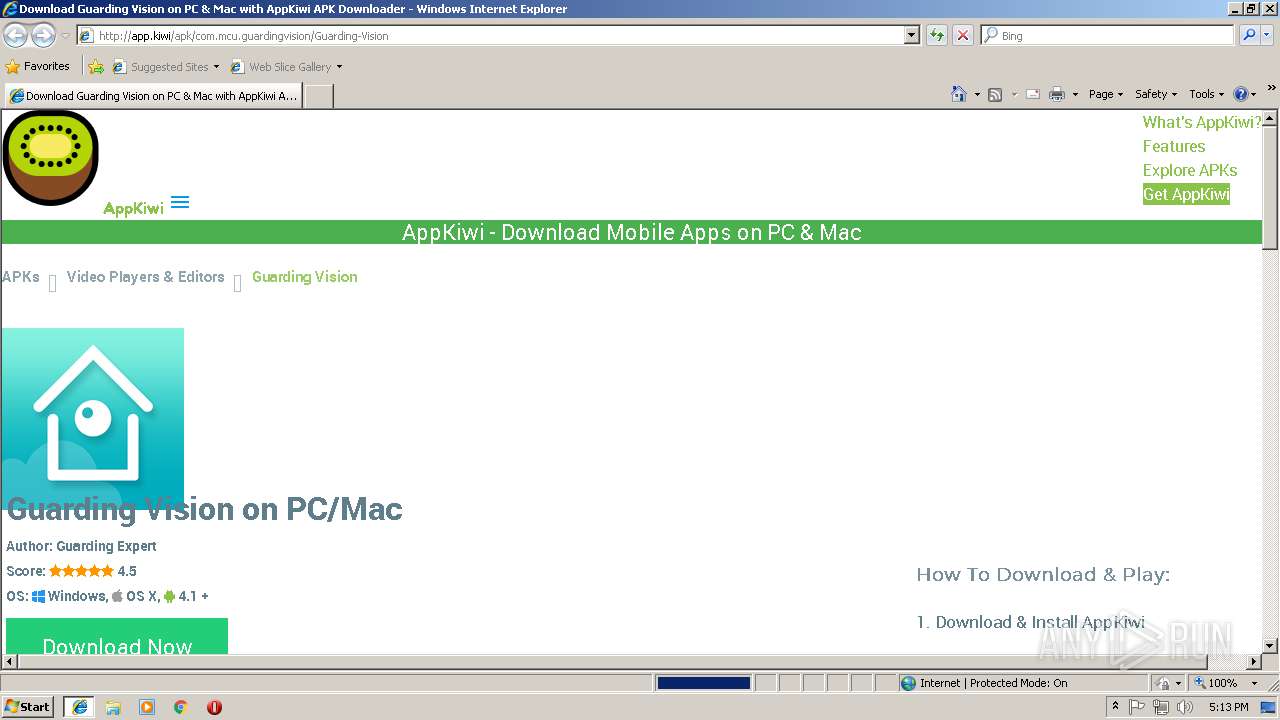Image resolution: width=1280 pixels, height=720 pixels.
Task: Click the How To Download & Play heading
Action: 1043,574
